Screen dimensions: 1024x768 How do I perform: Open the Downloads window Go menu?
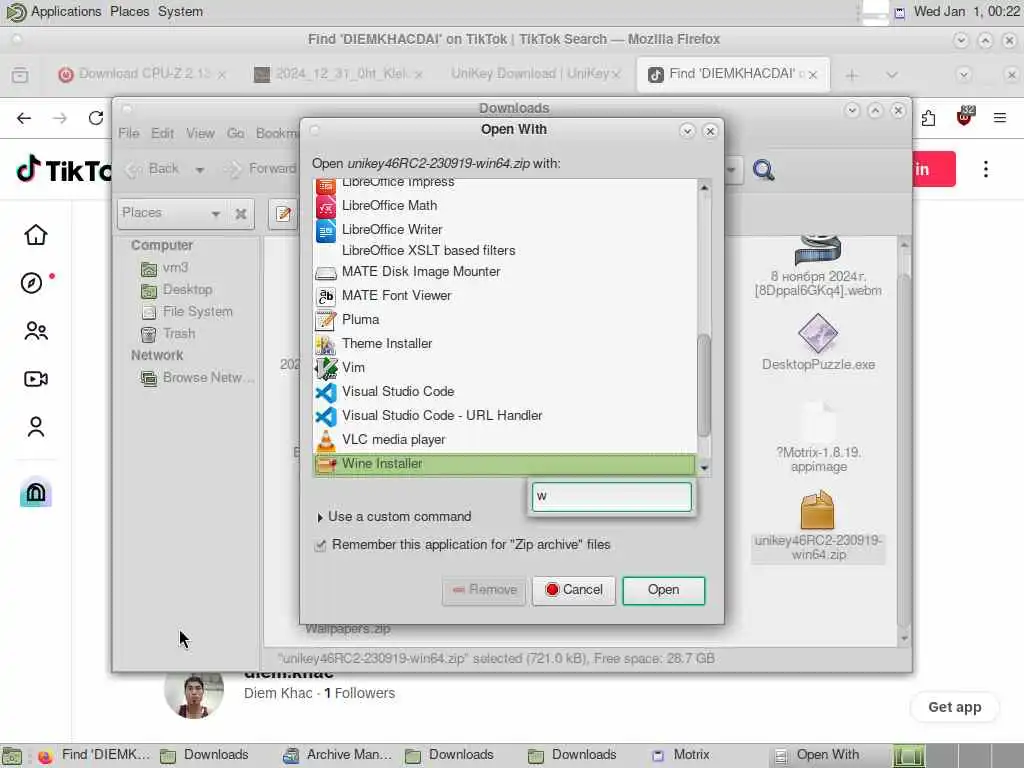(235, 133)
